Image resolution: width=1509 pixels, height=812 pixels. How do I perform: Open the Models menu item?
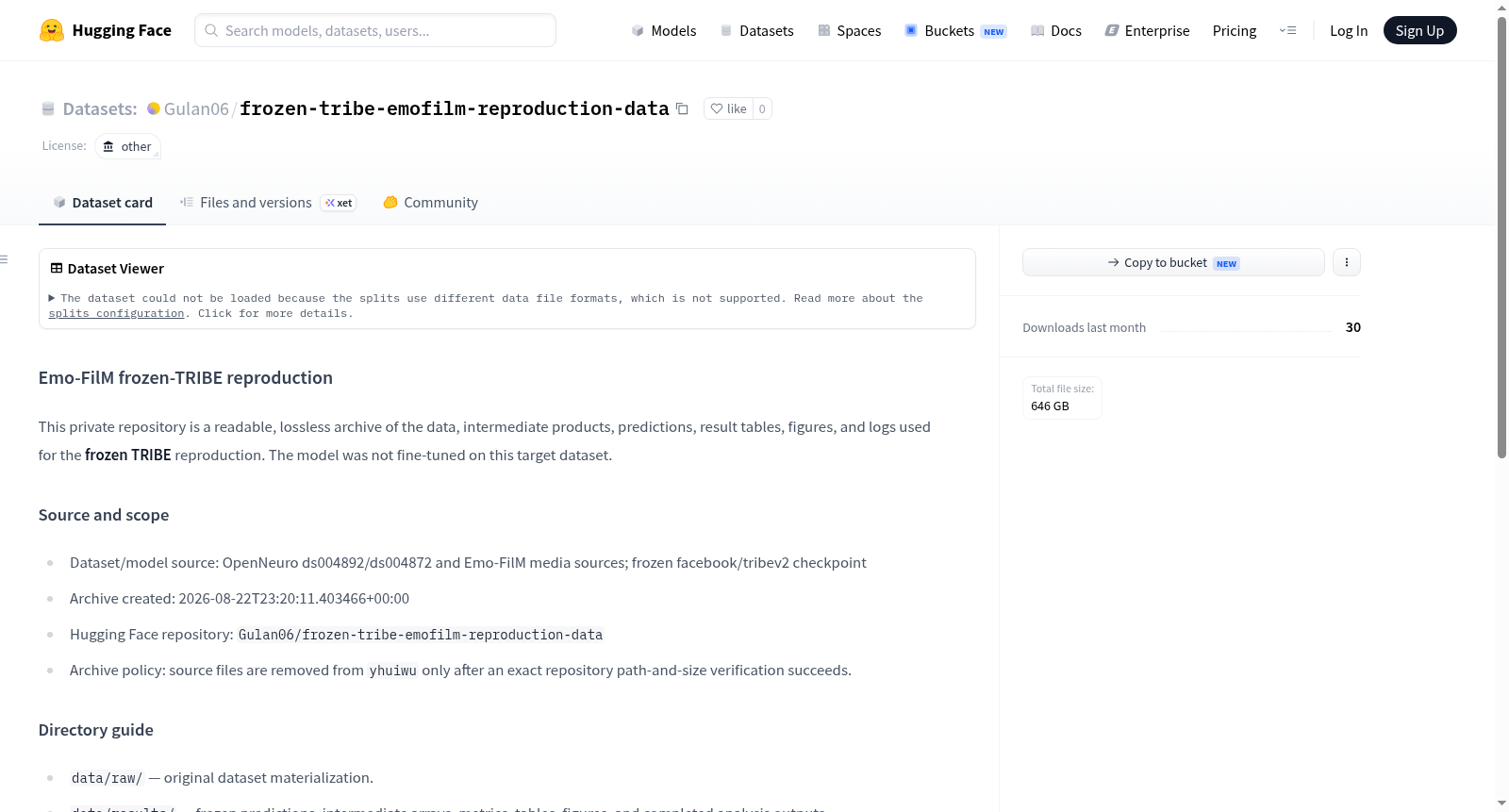[x=664, y=31]
